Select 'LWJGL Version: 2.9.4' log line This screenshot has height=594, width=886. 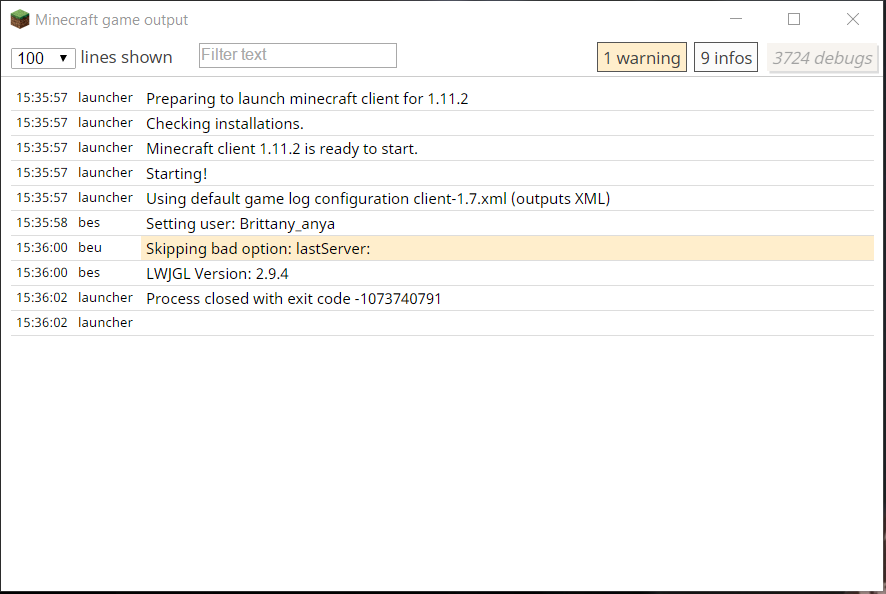coord(442,273)
